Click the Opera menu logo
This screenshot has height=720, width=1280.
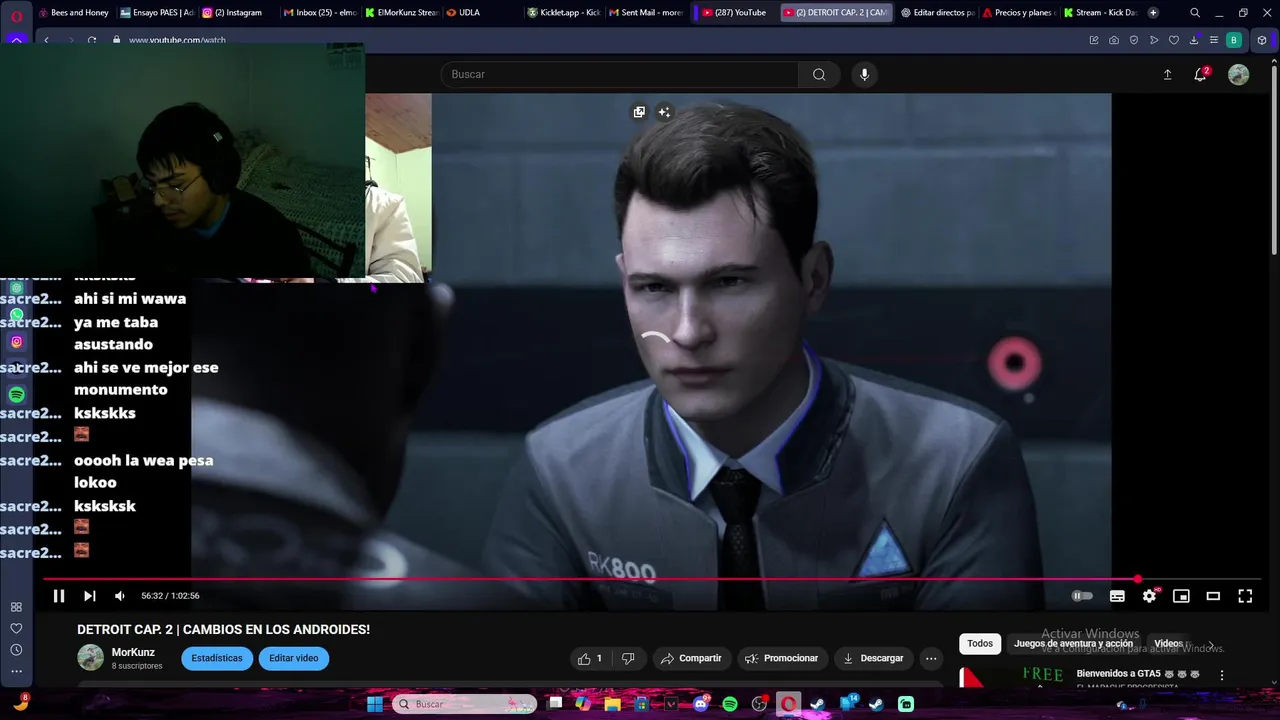(x=16, y=15)
